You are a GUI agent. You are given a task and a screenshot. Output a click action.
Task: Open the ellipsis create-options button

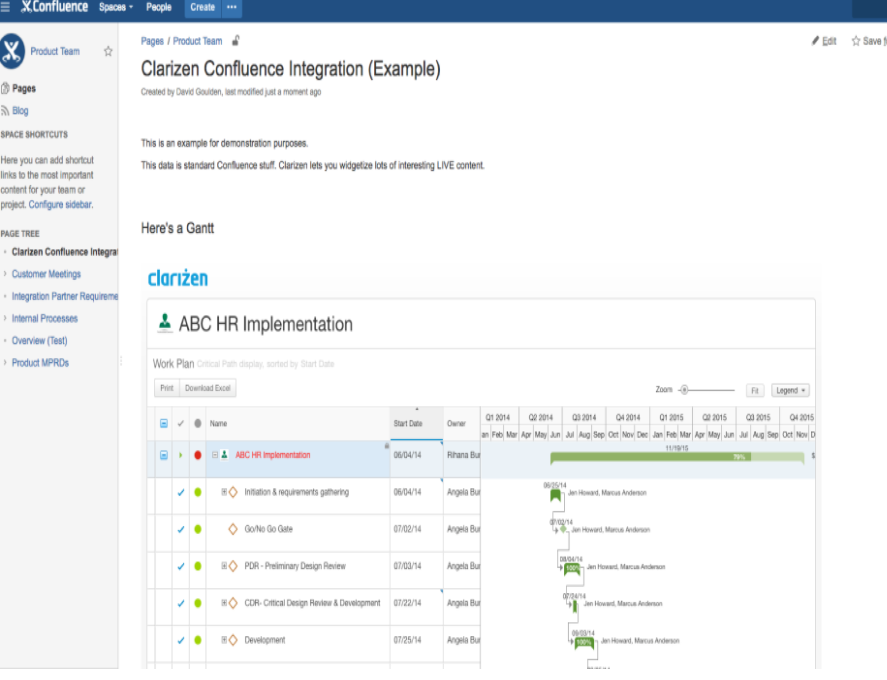(x=231, y=7)
